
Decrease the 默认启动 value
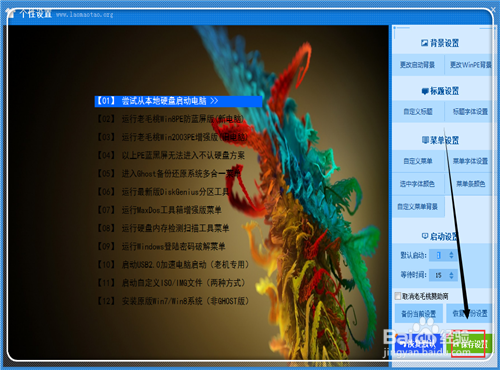451,258
